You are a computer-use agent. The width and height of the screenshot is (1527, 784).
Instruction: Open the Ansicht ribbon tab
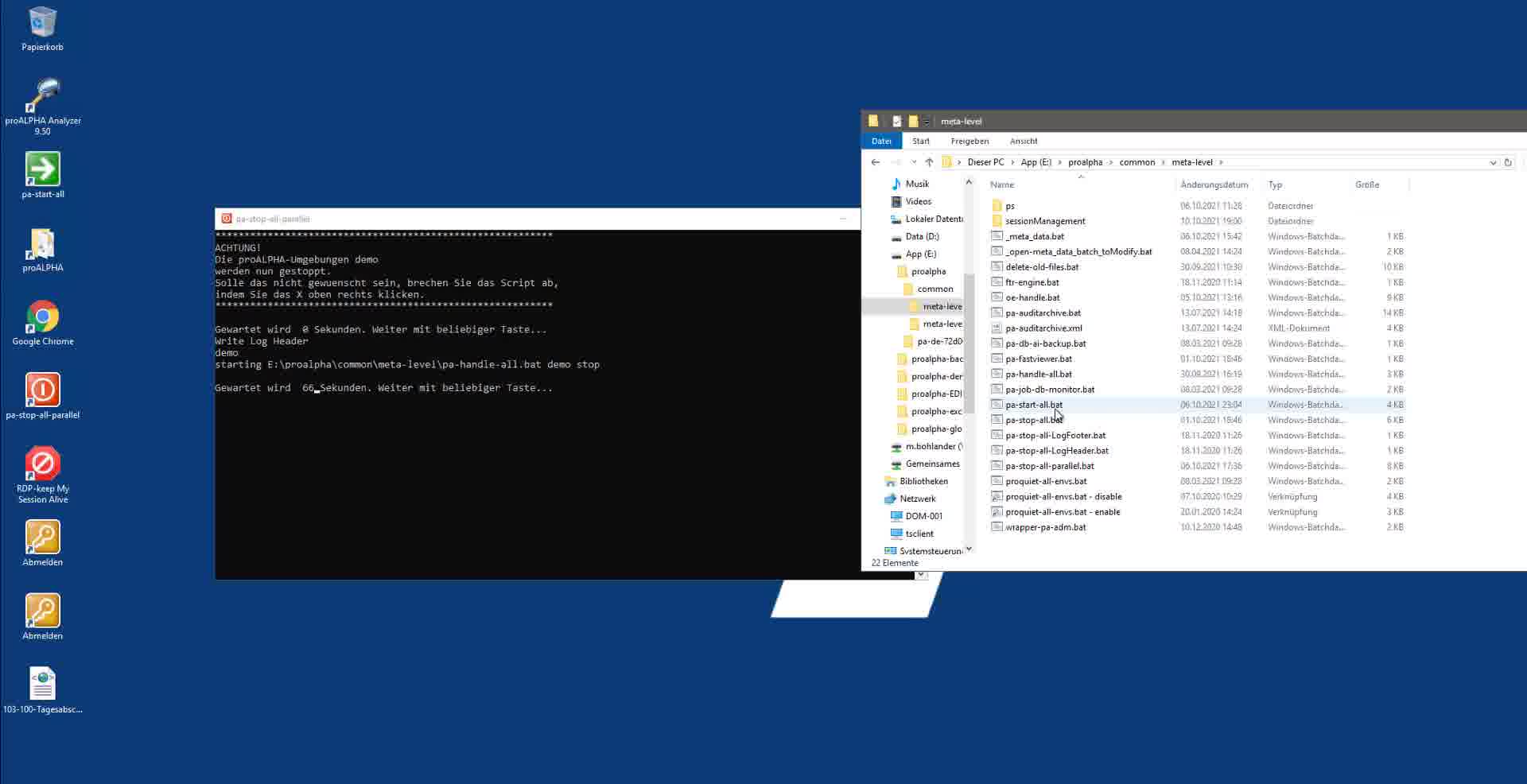pyautogui.click(x=1024, y=141)
